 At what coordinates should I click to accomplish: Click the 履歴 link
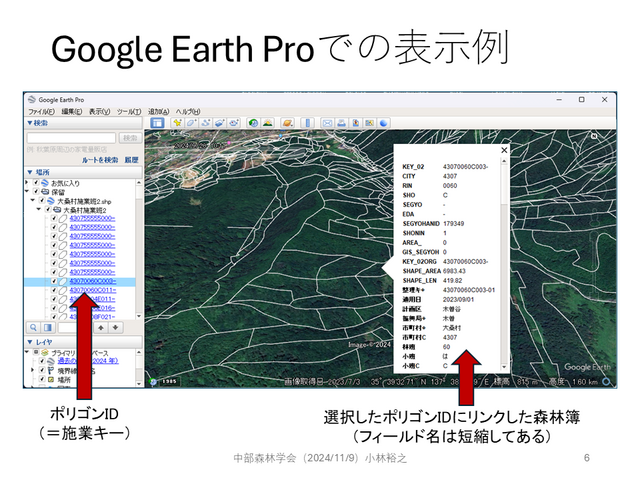pos(131,160)
